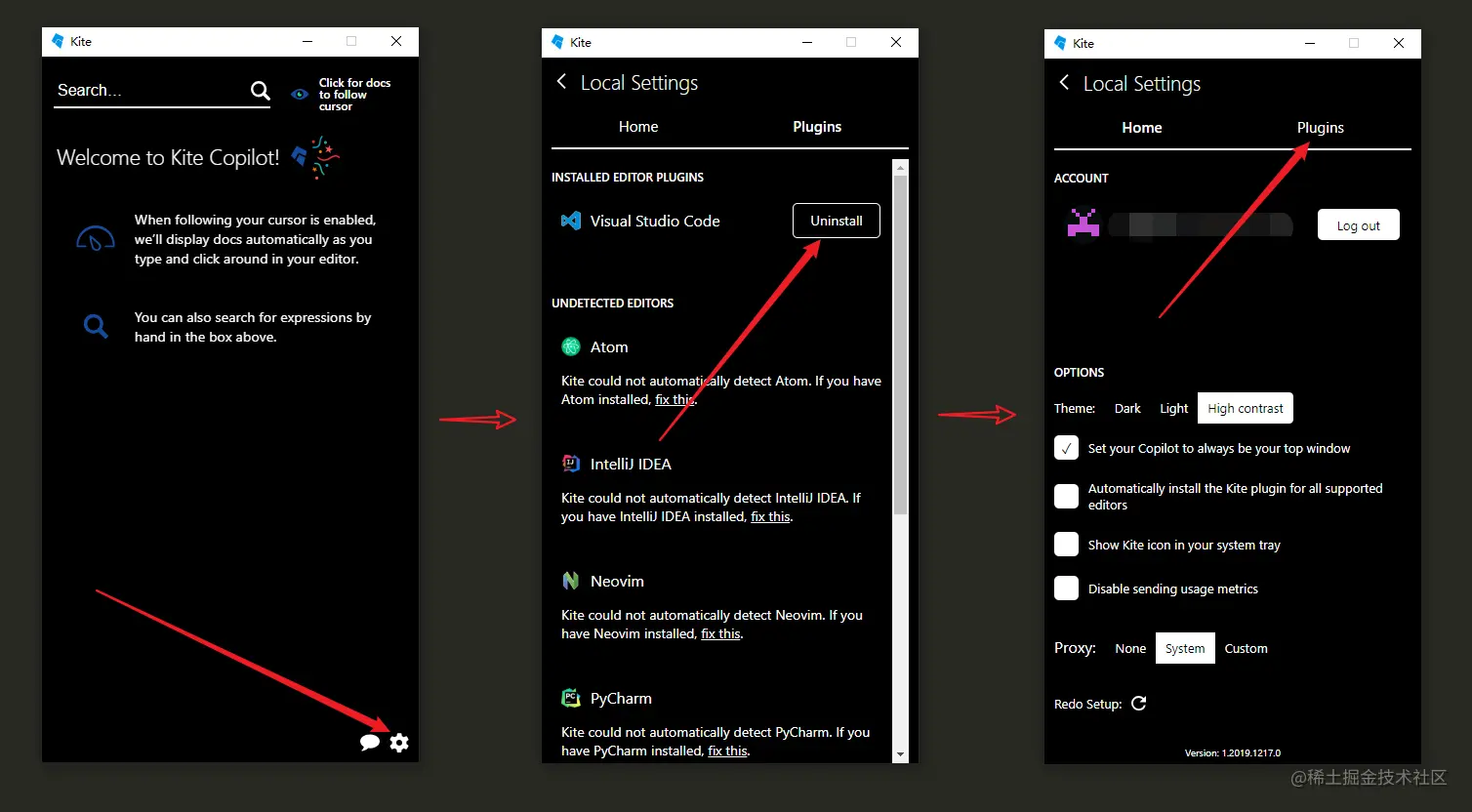
Task: Close the middle Plugins settings window
Action: coord(896,42)
